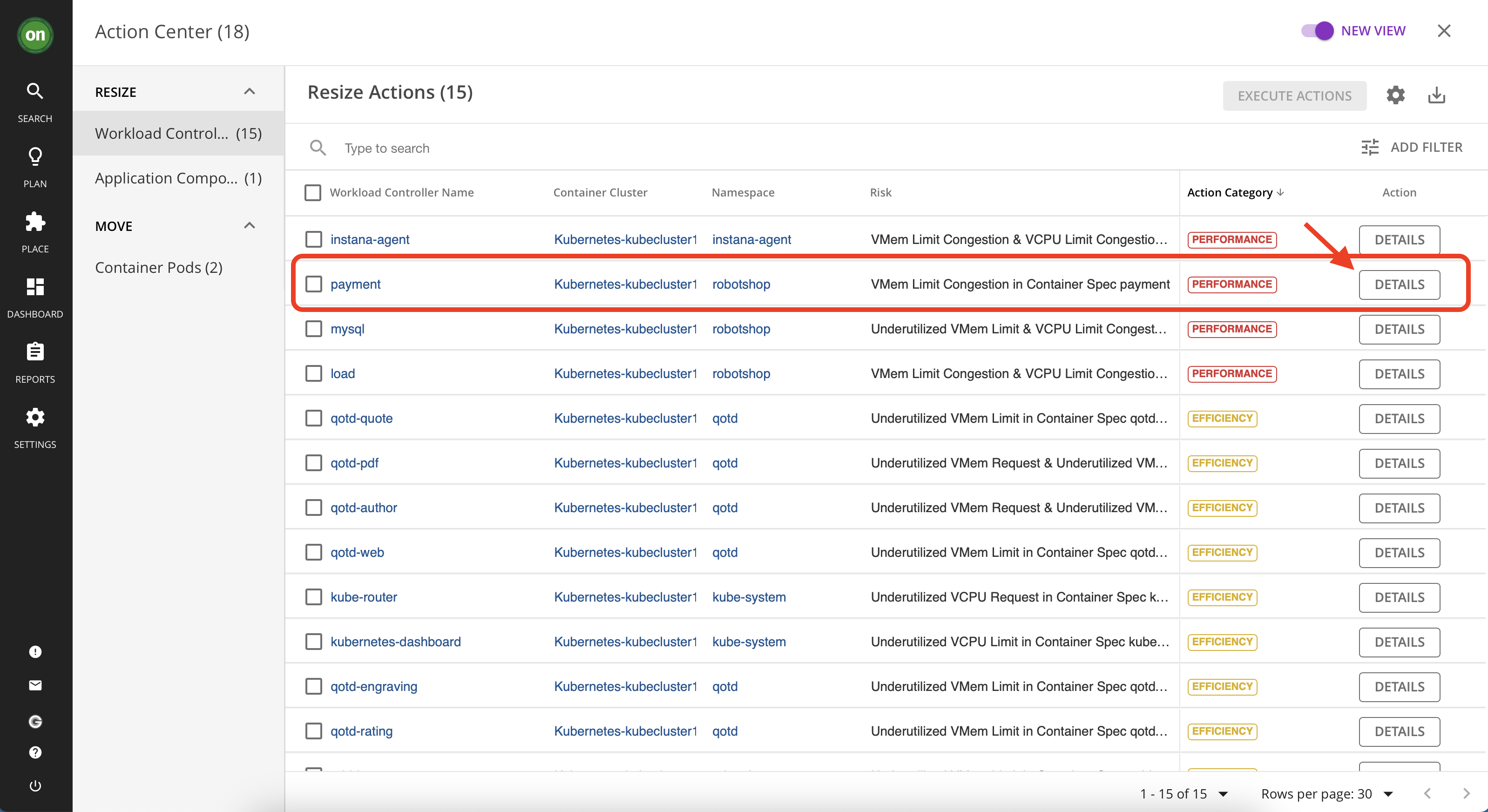This screenshot has width=1488, height=812.
Task: Open Details for the mysql row
Action: 1399,329
